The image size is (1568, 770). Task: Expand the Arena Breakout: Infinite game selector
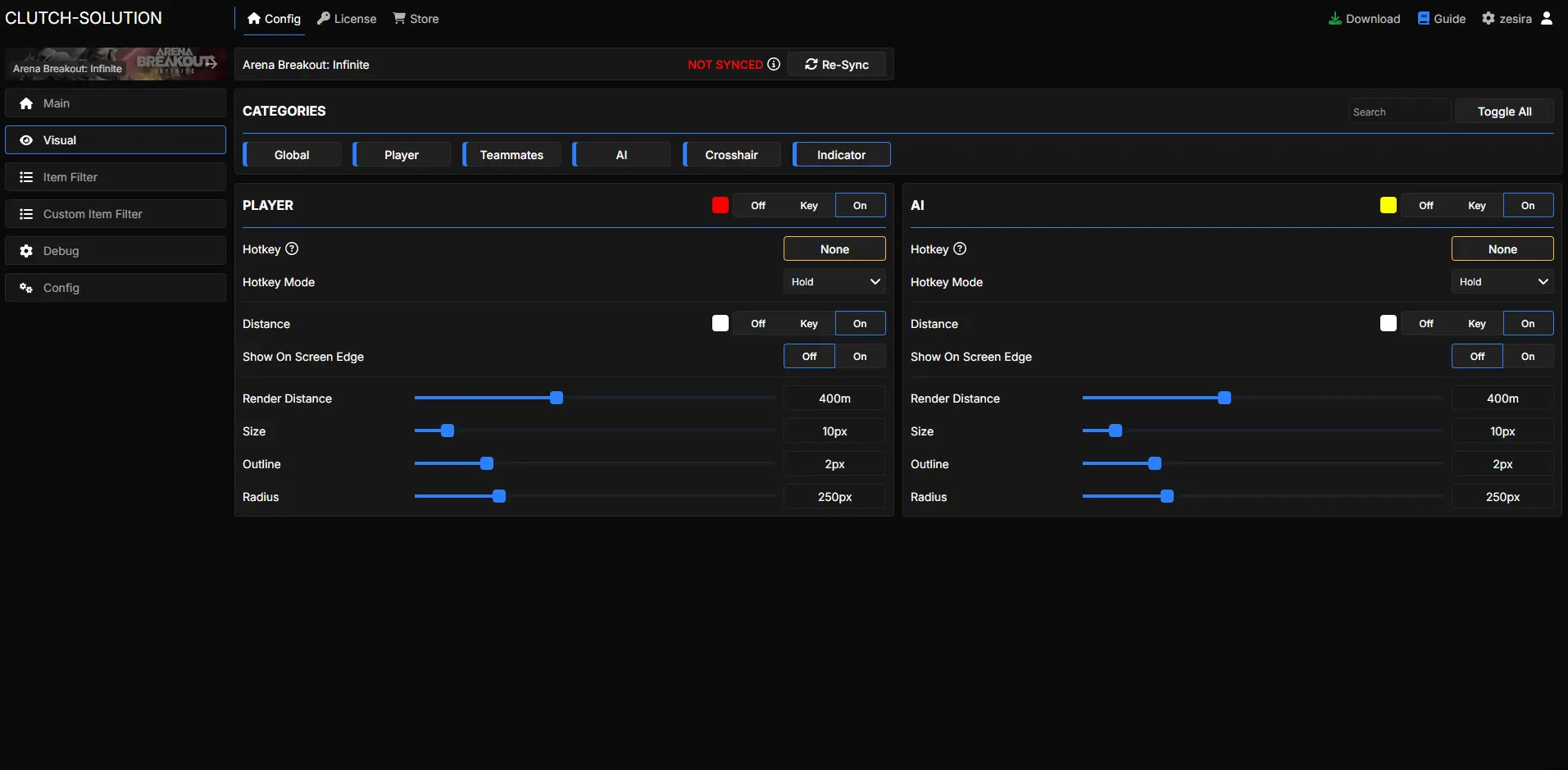coord(116,64)
